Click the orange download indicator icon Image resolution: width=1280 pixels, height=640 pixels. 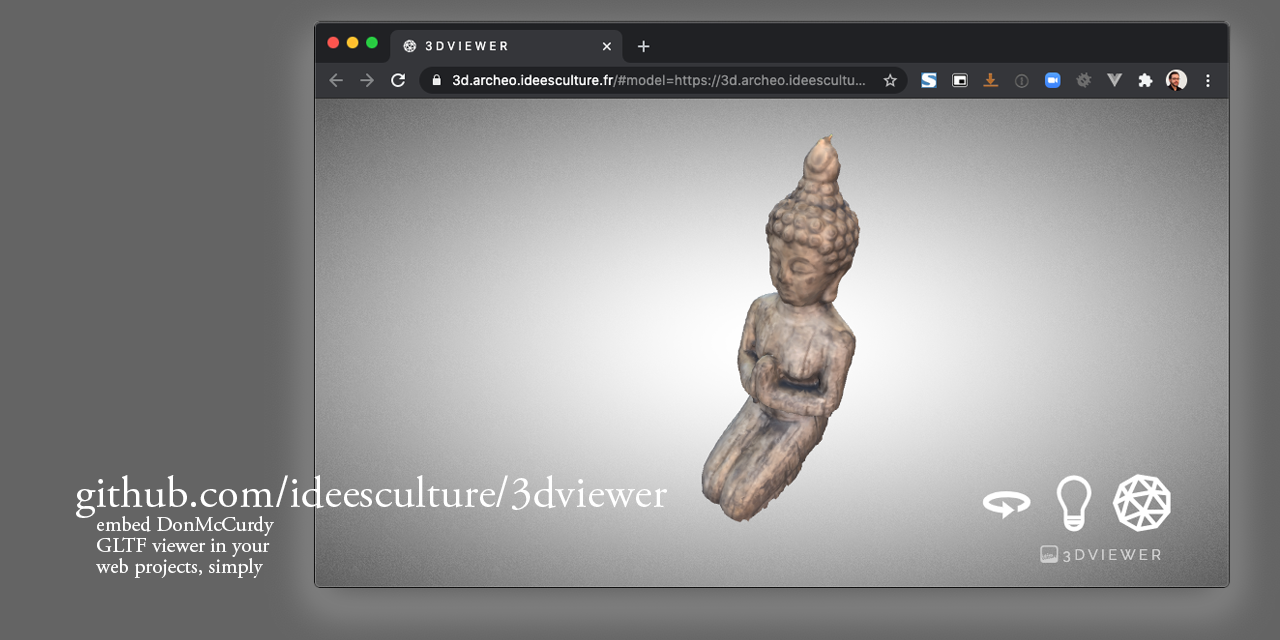point(990,80)
